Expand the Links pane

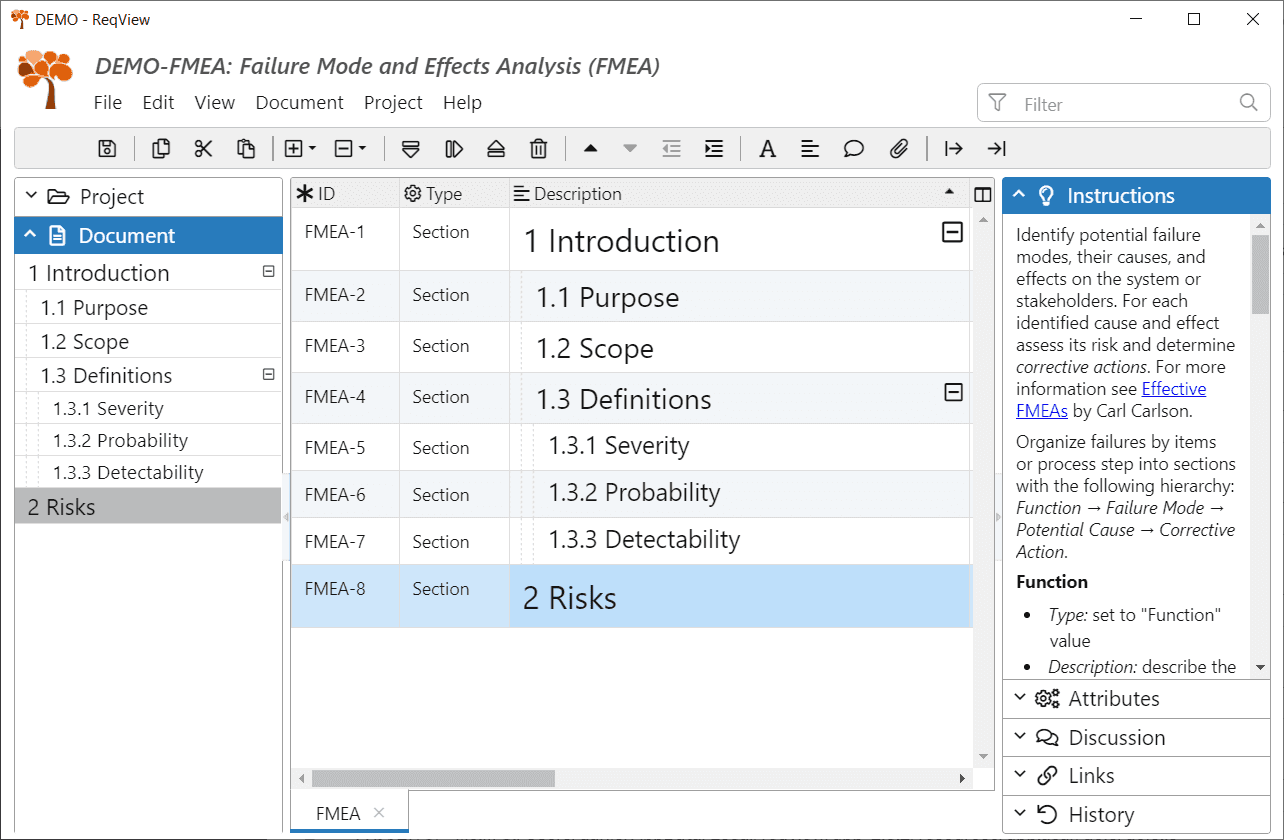[1136, 776]
